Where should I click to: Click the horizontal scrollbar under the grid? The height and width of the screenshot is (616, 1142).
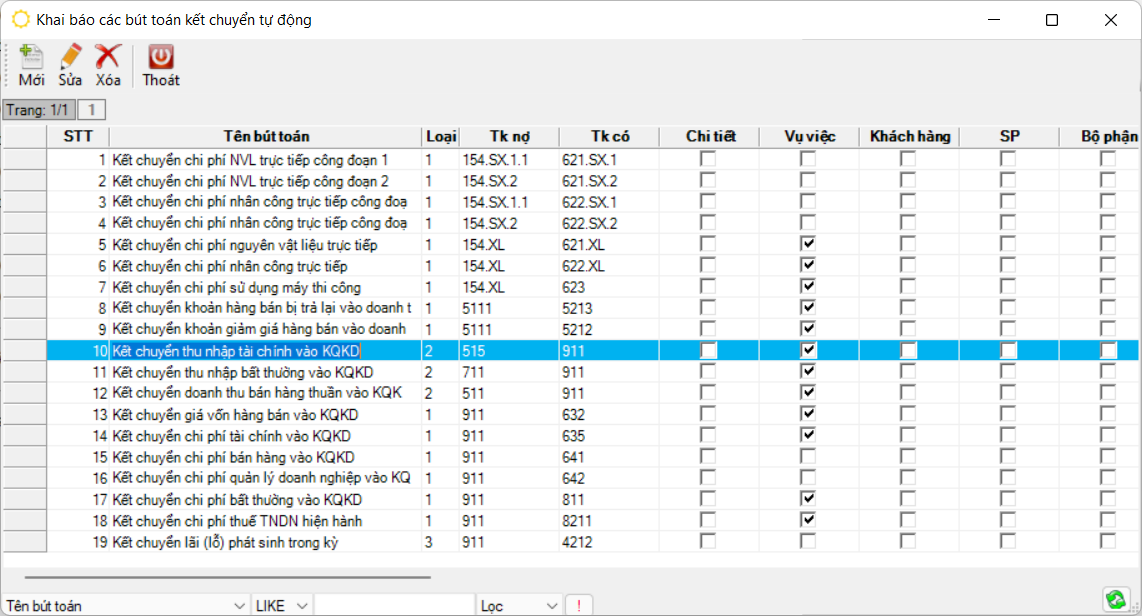point(228,577)
